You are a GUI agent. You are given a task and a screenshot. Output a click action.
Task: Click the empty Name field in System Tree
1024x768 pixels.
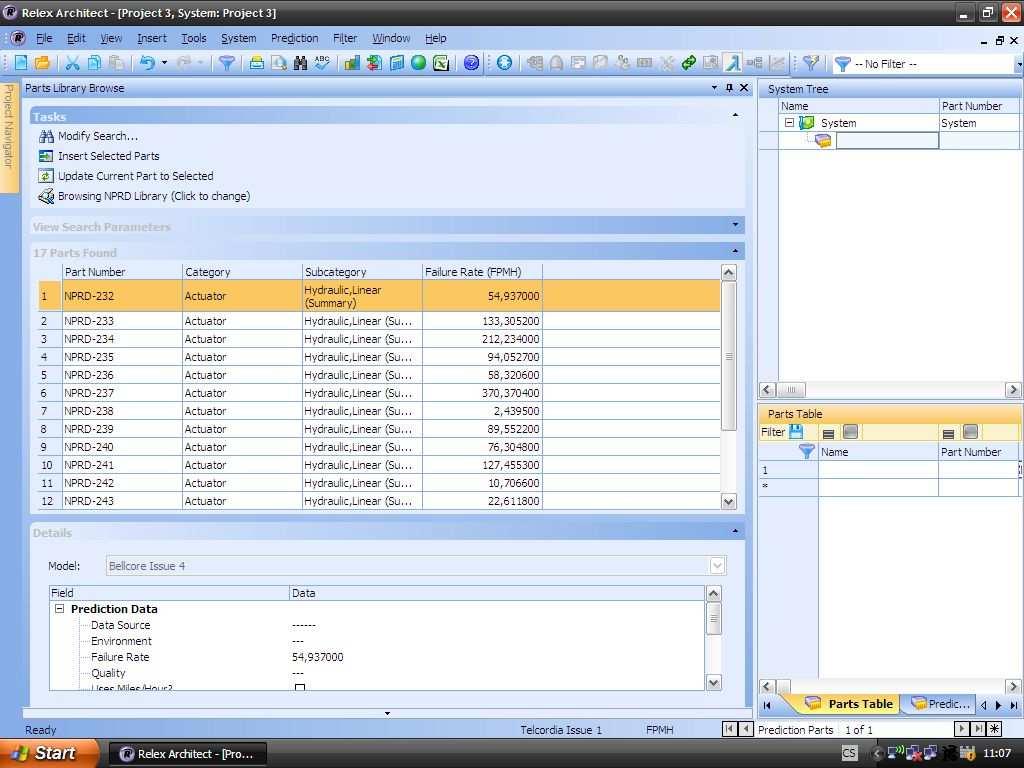888,140
